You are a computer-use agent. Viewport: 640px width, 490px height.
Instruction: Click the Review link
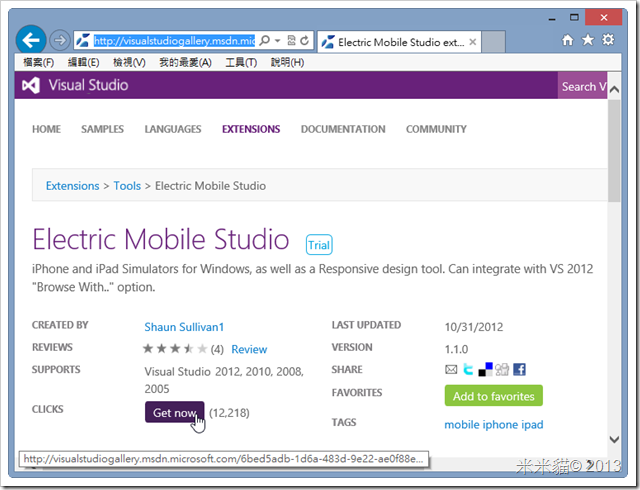pos(249,349)
